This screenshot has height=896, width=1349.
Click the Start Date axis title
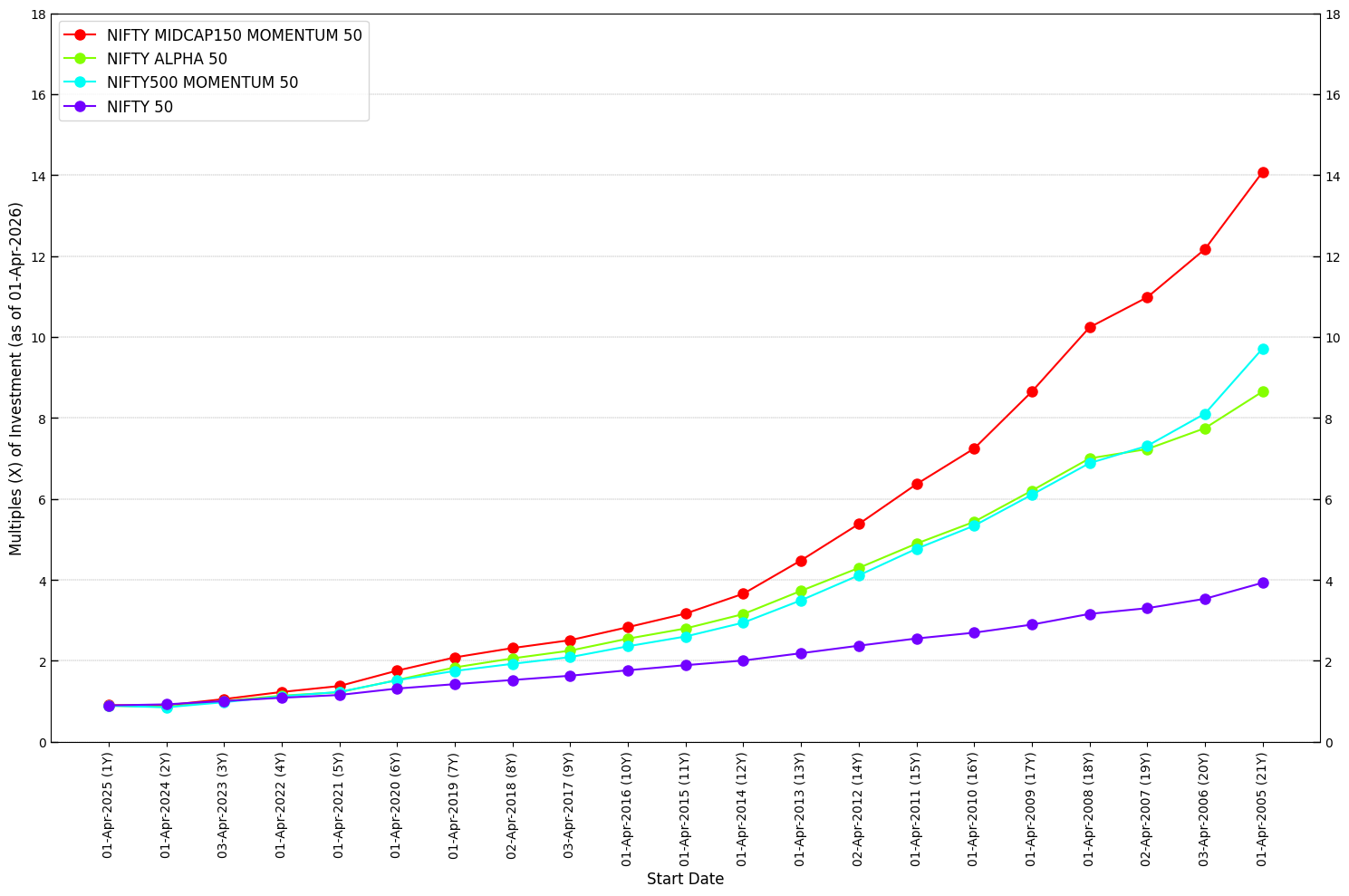pyautogui.click(x=684, y=879)
